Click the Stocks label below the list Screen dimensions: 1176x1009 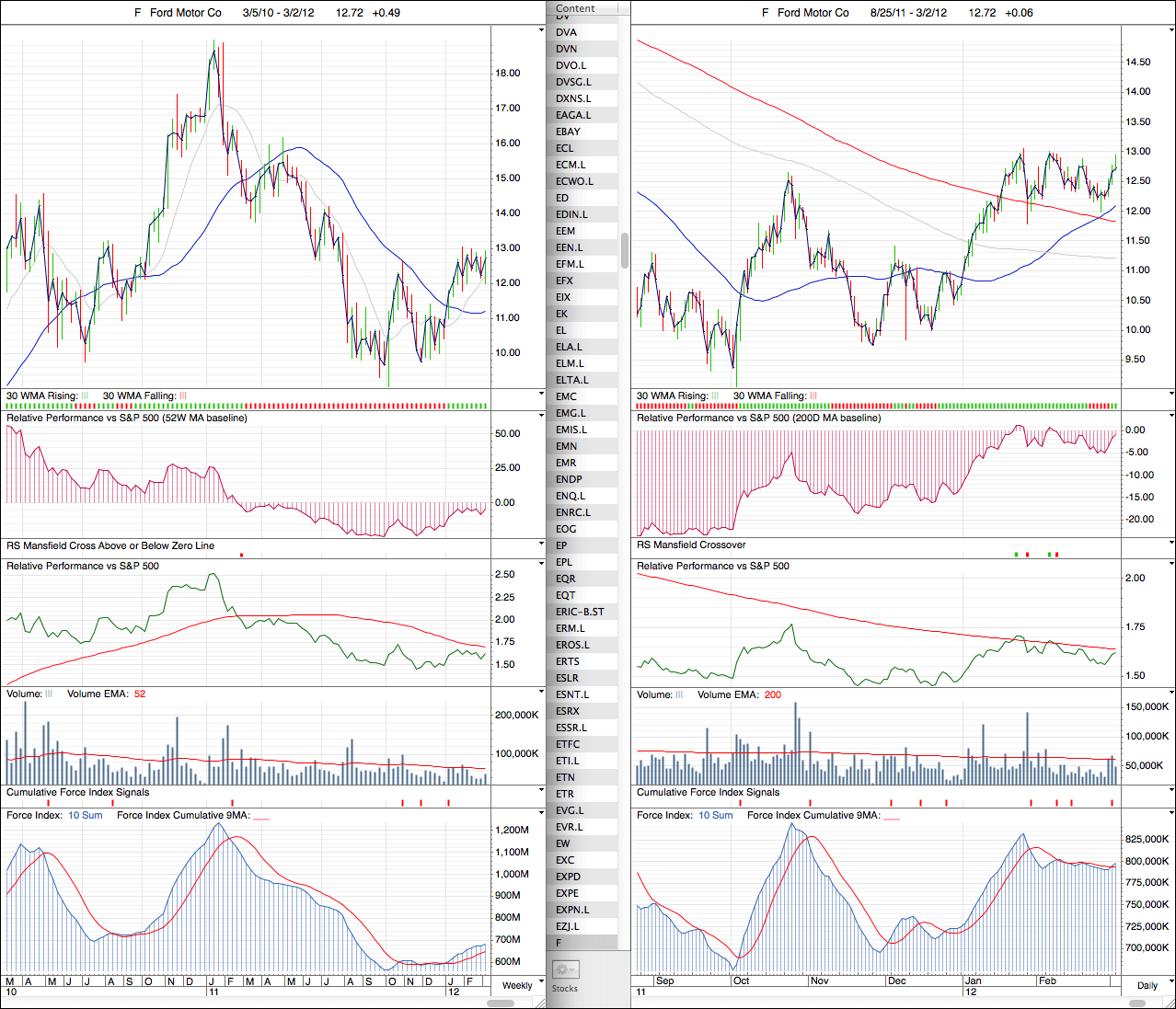click(x=565, y=989)
